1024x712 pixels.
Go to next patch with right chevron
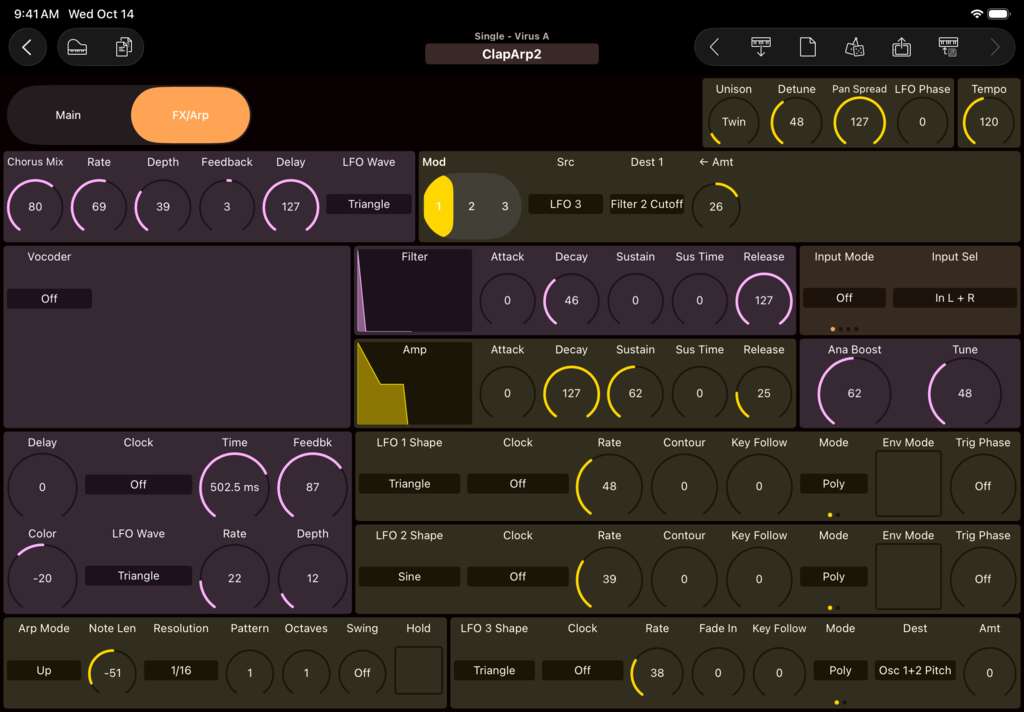(995, 47)
